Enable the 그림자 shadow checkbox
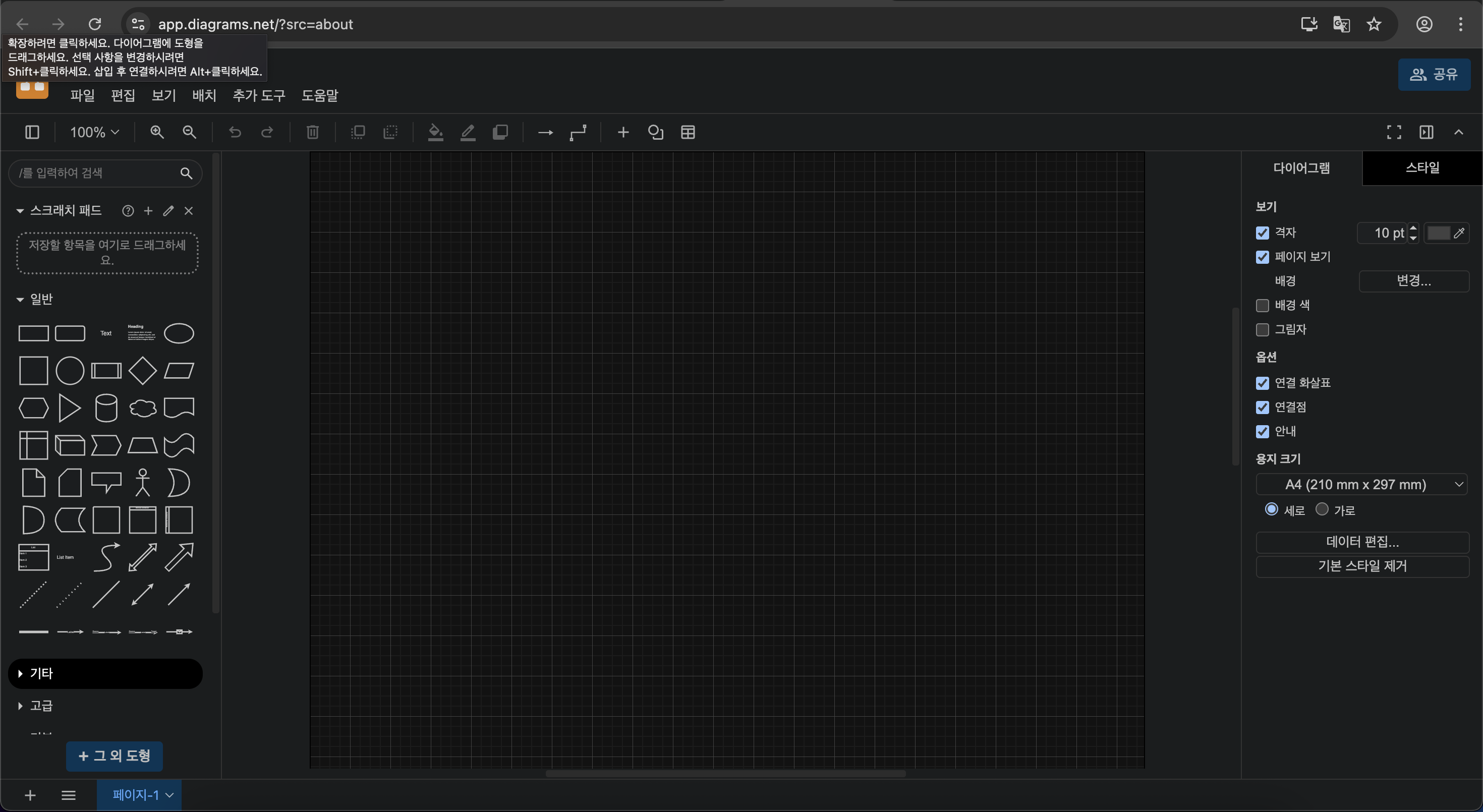This screenshot has height=812, width=1483. [x=1262, y=330]
